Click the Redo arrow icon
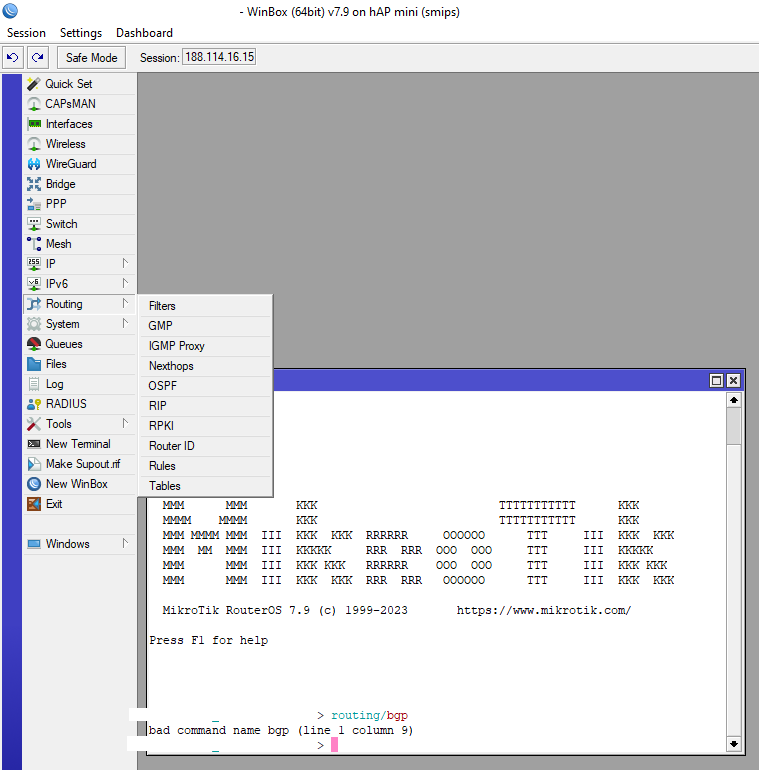759x770 pixels. pyautogui.click(x=38, y=57)
